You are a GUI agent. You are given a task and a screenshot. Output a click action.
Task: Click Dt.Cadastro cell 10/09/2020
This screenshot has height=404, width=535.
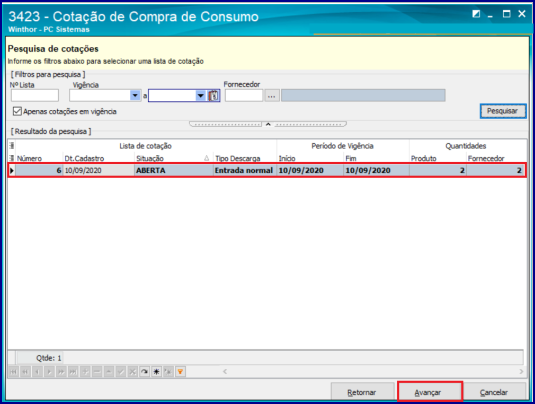(x=99, y=170)
